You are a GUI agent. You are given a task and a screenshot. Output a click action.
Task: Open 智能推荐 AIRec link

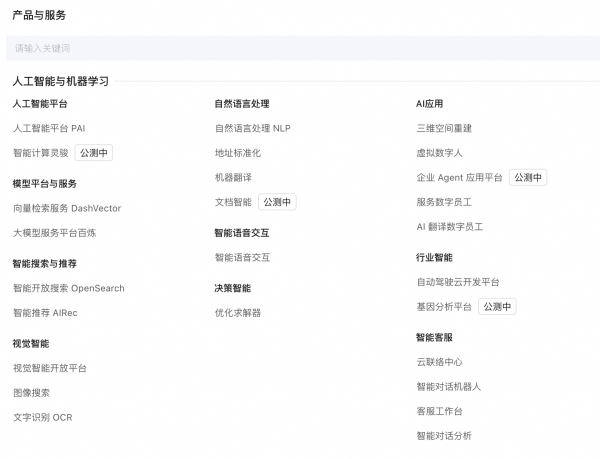coord(45,313)
